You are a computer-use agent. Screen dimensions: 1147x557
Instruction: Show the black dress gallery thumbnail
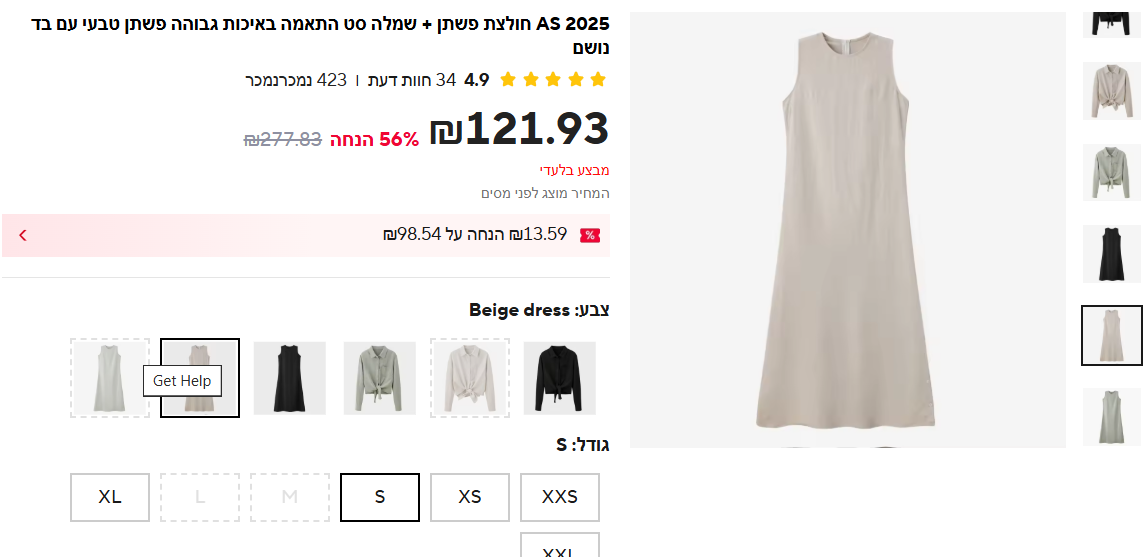pos(1111,254)
